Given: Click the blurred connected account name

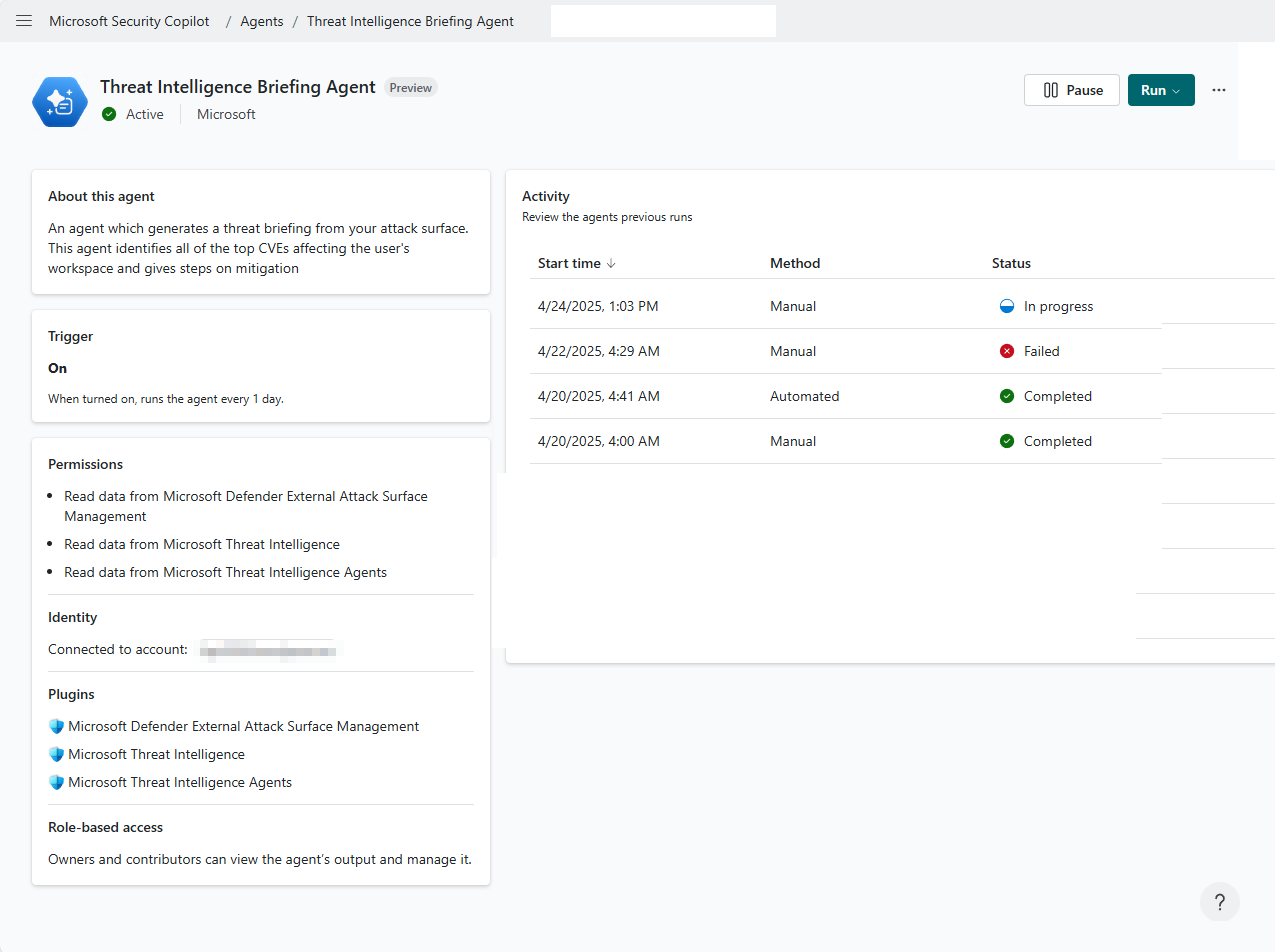Looking at the screenshot, I should [x=270, y=650].
